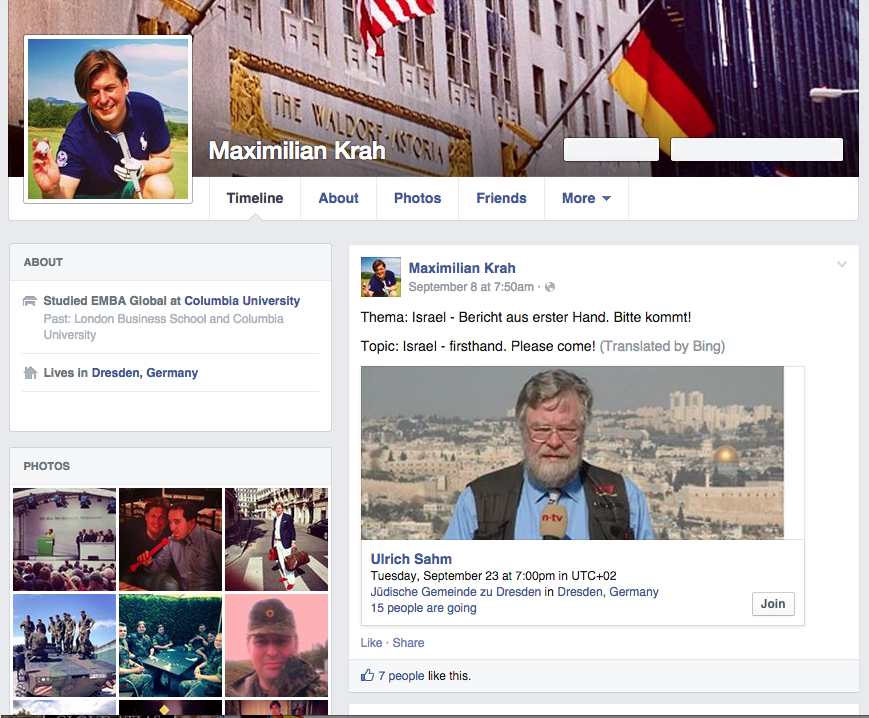Click 'Past: London Business School and Columbia University'
Viewport: 869px width, 718px height.
[163, 327]
